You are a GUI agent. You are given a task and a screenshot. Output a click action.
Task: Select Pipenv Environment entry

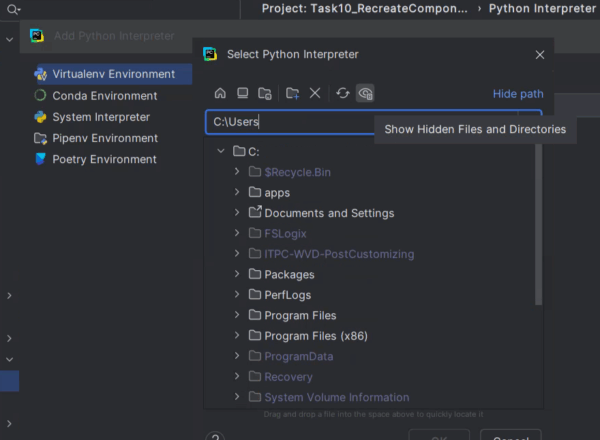click(x=105, y=138)
